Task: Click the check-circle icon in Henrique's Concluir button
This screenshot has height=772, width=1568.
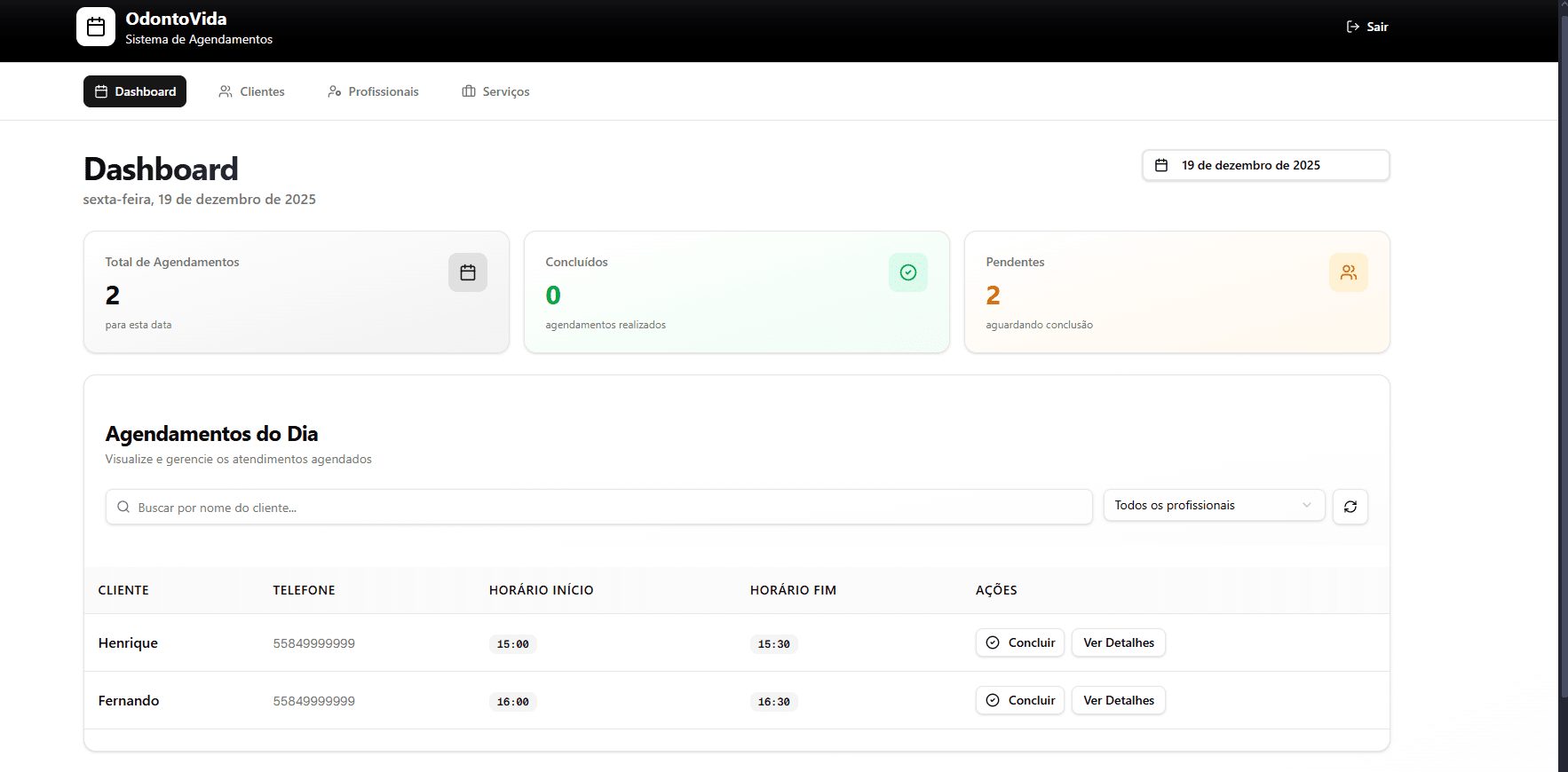Action: (993, 642)
